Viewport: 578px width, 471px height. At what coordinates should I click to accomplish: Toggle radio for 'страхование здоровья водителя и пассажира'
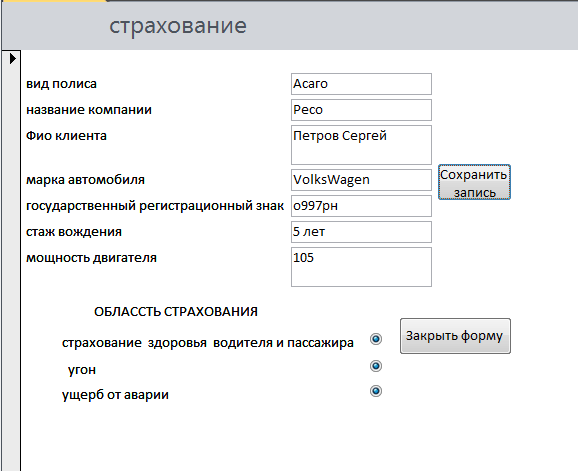pos(376,339)
